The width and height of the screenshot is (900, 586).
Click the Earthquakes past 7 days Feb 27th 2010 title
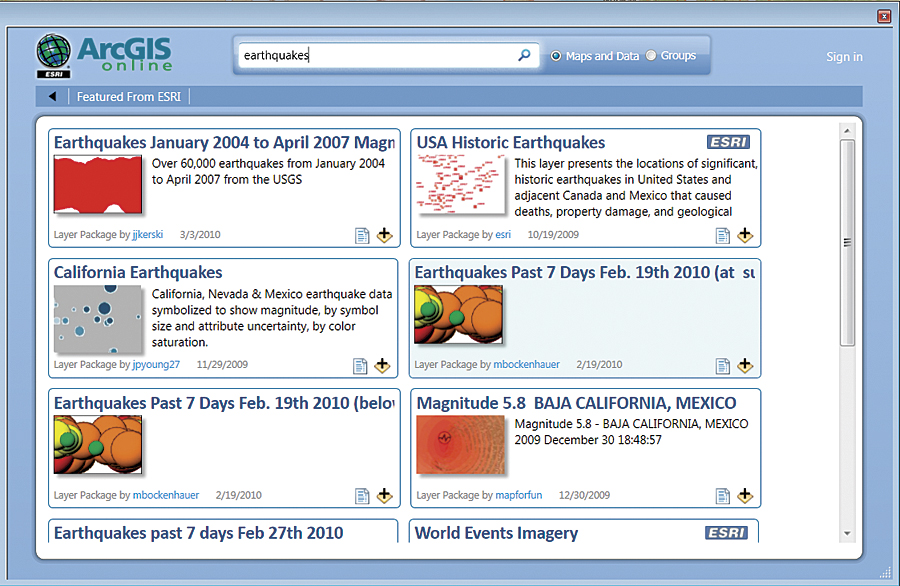click(x=199, y=533)
